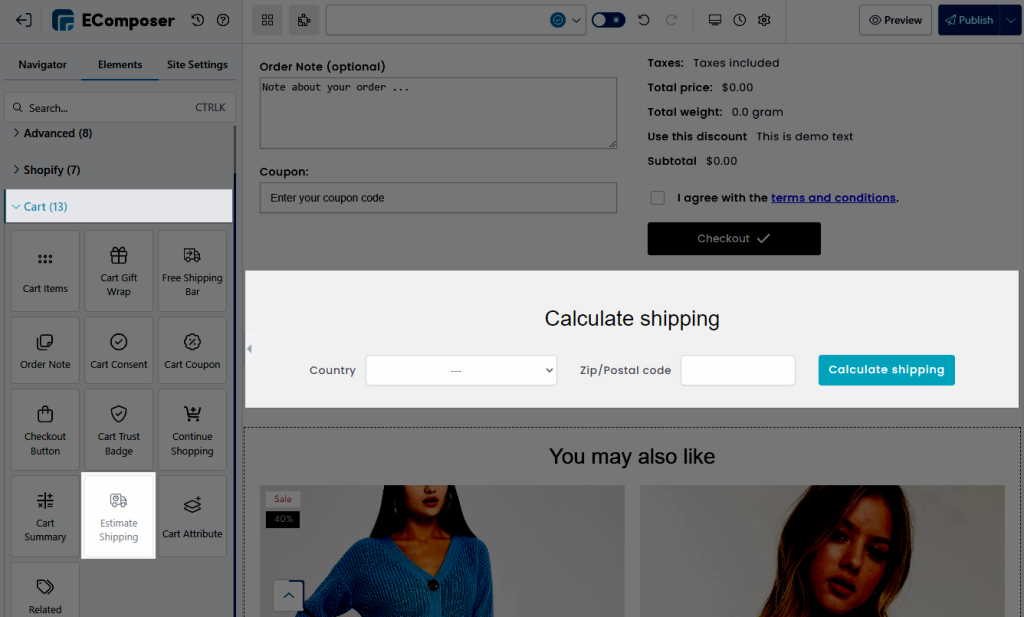Redo the last change
The width and height of the screenshot is (1024, 617).
coord(671,20)
